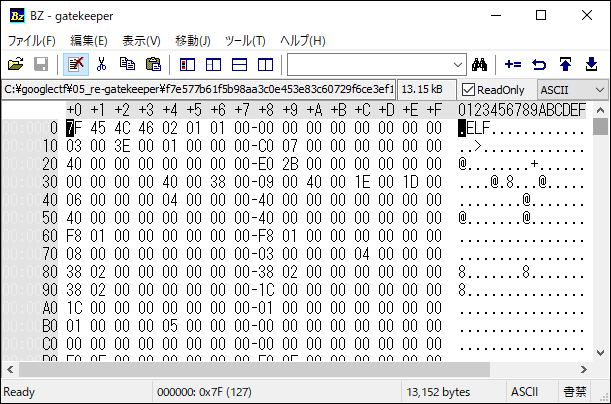
Task: Split window vertically icon
Action: coord(265,64)
